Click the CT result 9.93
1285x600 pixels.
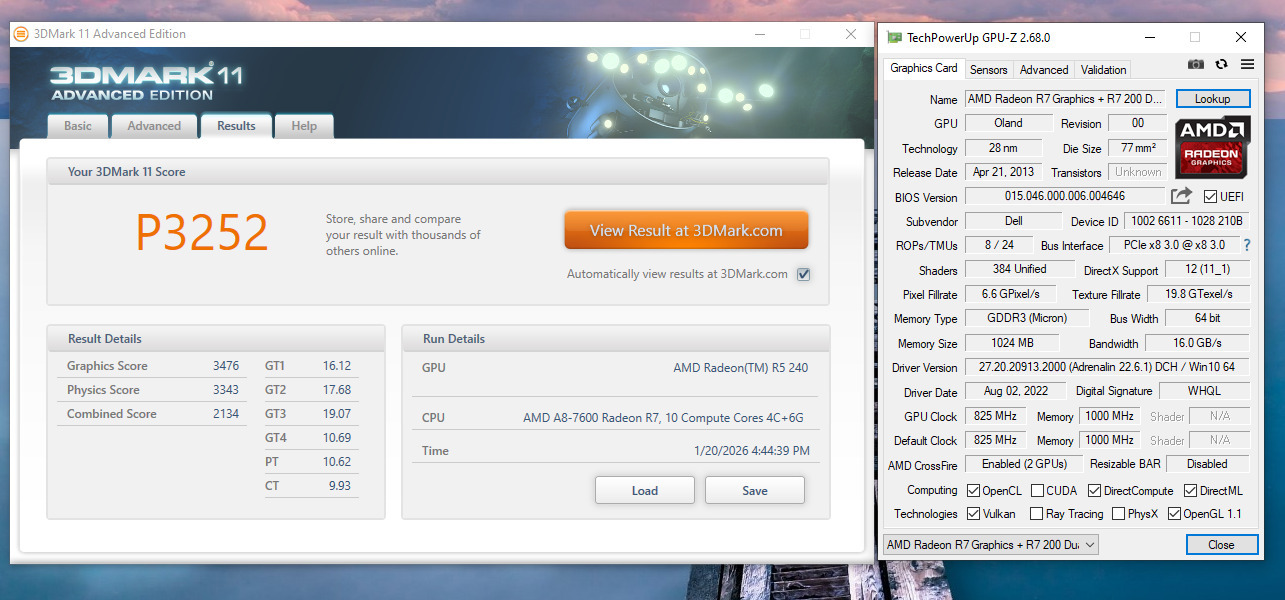pyautogui.click(x=340, y=486)
